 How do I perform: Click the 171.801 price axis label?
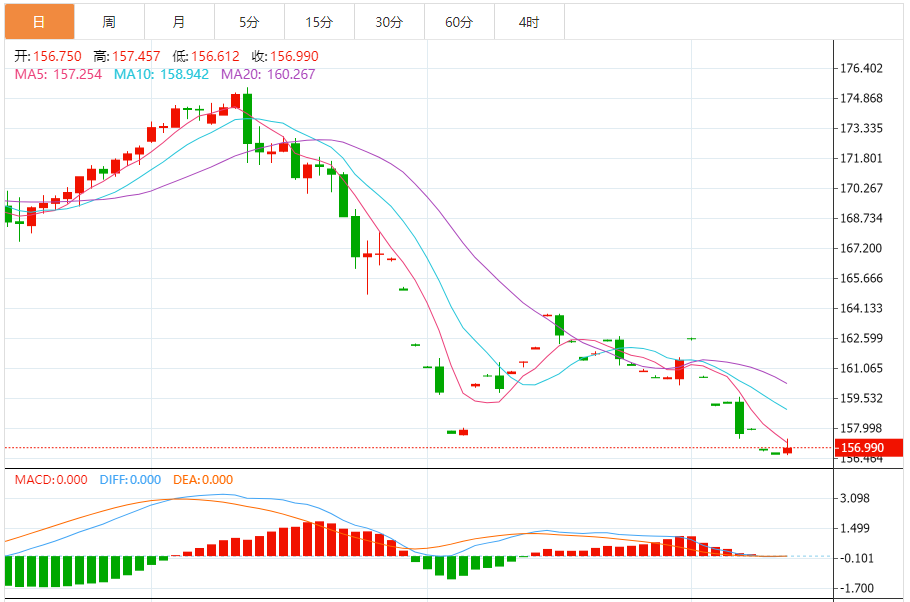point(862,158)
